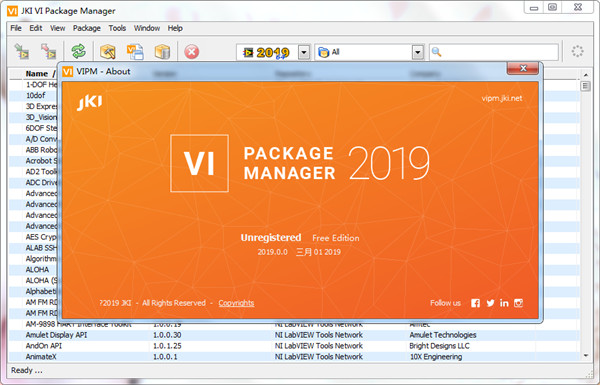The image size is (600, 385).
Task: Open the Tools menu
Action: [117, 28]
